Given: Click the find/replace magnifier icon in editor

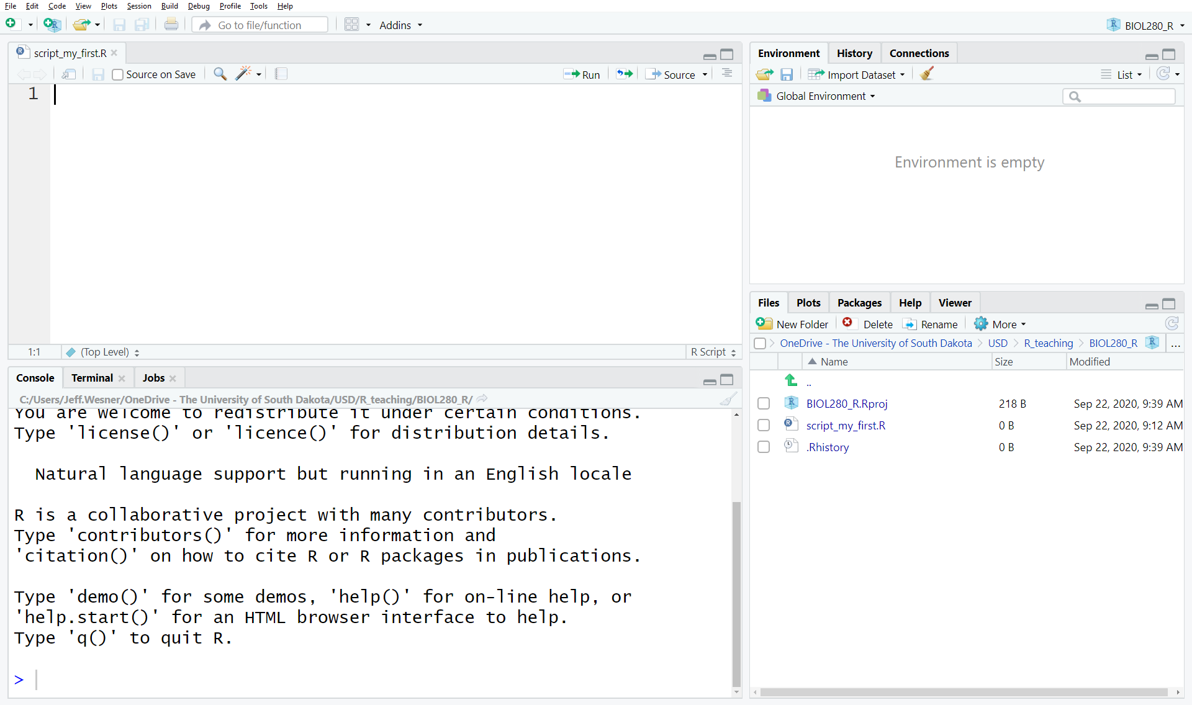Looking at the screenshot, I should (x=220, y=74).
